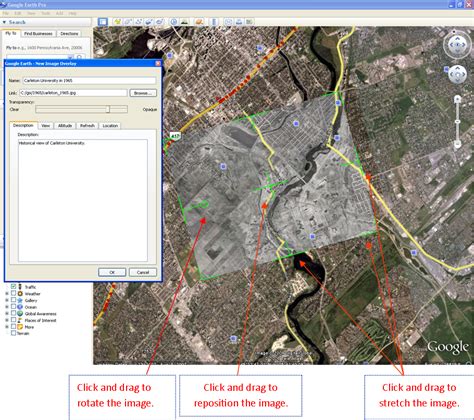
Task: Click the View in Google Maps icon
Action: 249,22
